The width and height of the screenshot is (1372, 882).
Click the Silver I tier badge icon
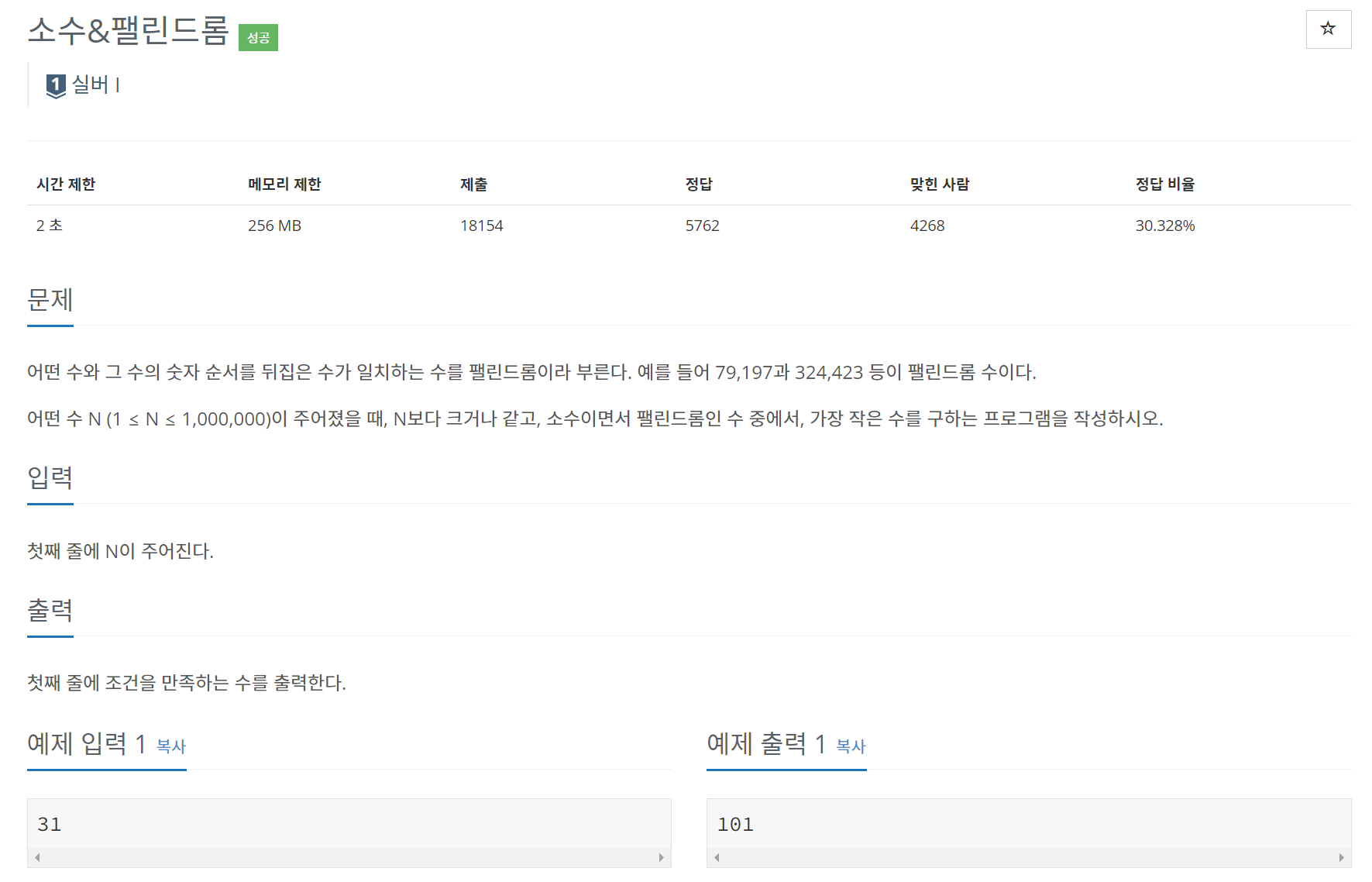coord(56,85)
